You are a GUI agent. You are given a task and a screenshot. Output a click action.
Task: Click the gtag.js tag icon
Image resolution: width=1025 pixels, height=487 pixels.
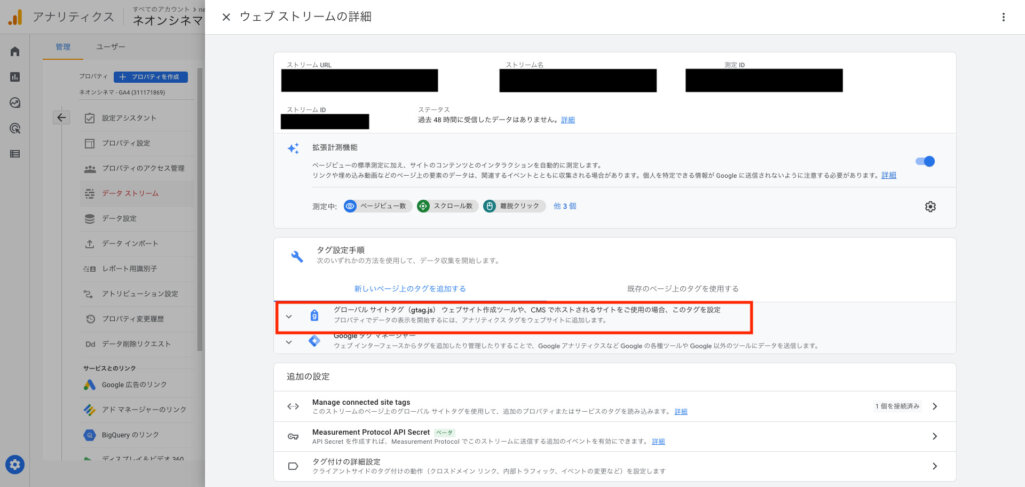314,316
